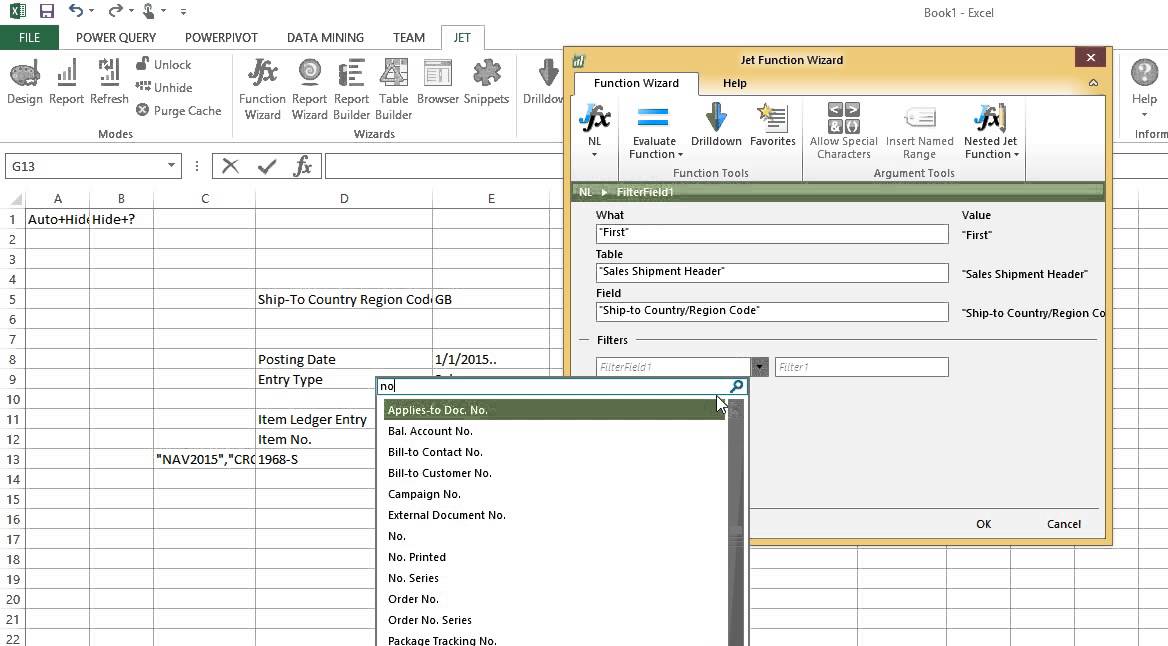Open the FILE tab
The image size is (1168, 646).
point(29,37)
